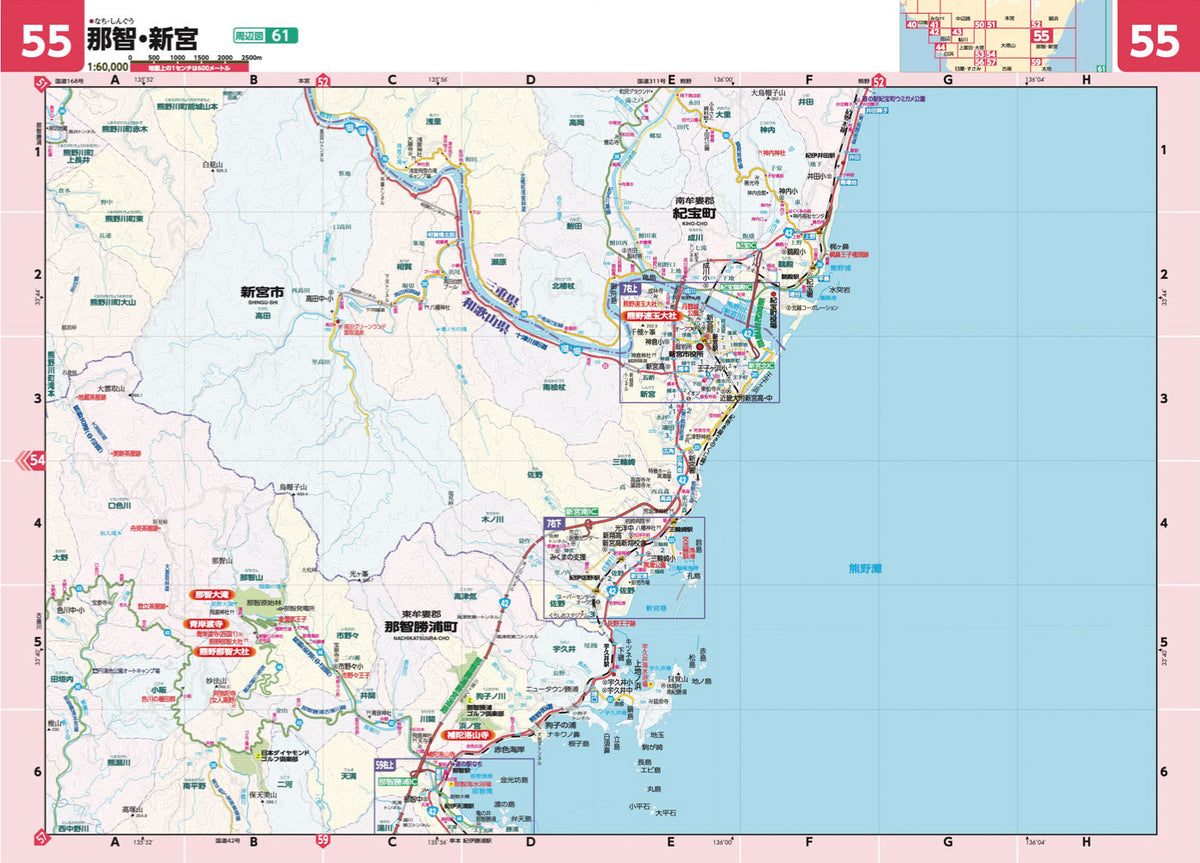
Task: Click the 那智勝浦IC green interchange label
Action: (396, 781)
